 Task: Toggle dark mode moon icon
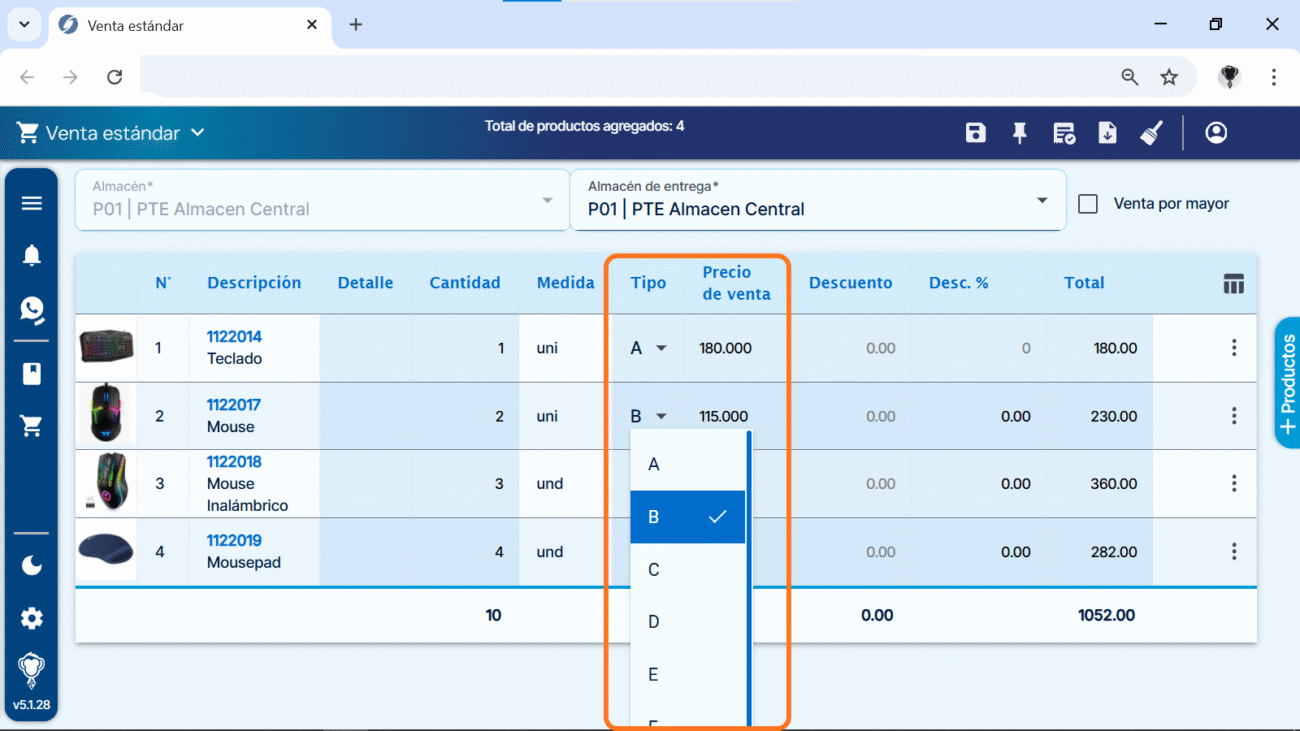pos(32,566)
